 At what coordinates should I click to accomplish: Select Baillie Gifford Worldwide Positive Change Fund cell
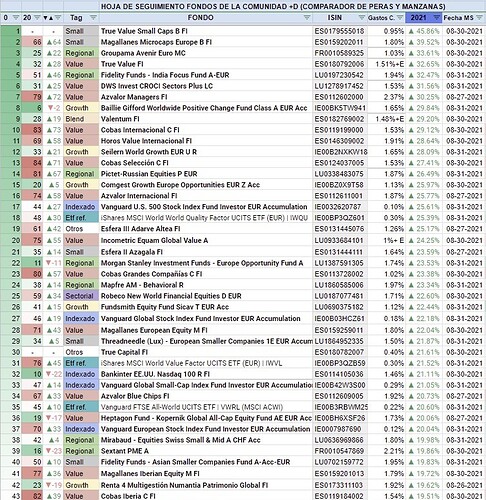coord(206,108)
